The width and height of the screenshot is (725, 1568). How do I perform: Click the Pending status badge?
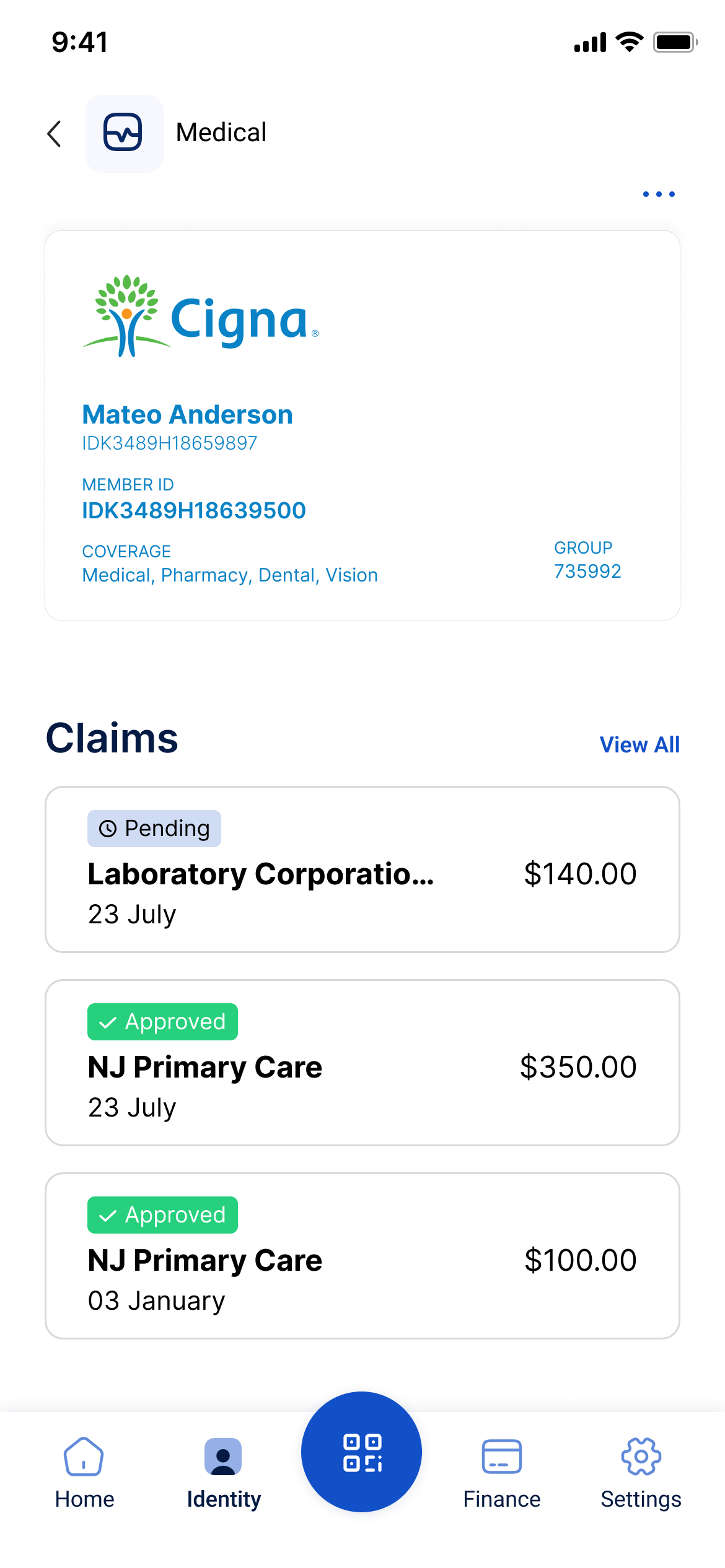point(154,829)
